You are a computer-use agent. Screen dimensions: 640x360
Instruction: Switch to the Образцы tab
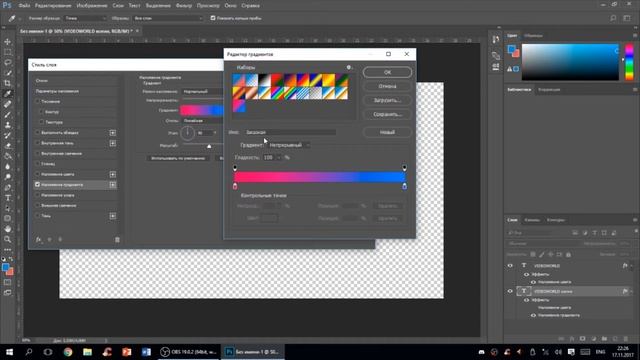(533, 36)
